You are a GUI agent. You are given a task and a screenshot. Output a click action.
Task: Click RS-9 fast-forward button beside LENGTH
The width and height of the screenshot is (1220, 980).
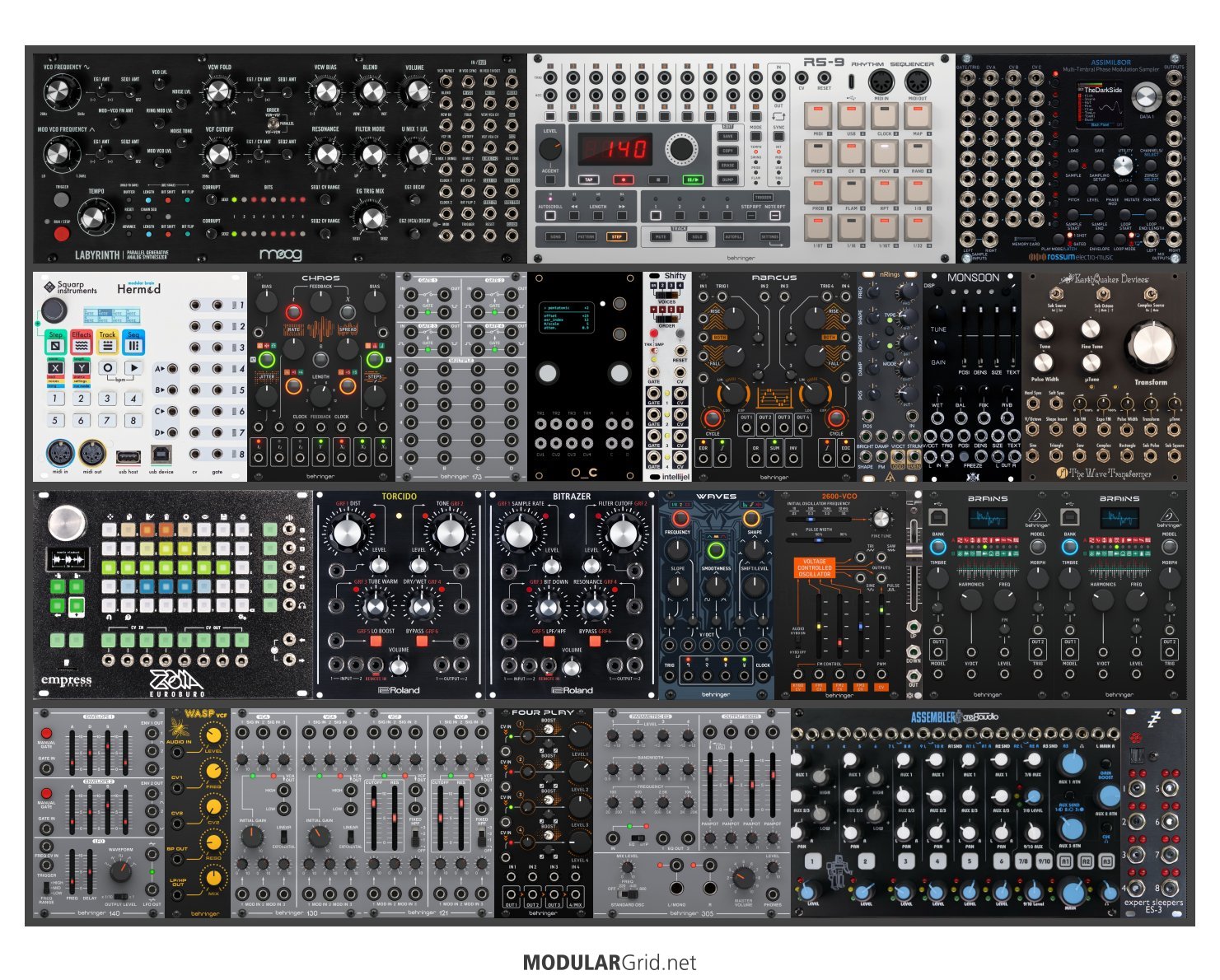tap(622, 216)
